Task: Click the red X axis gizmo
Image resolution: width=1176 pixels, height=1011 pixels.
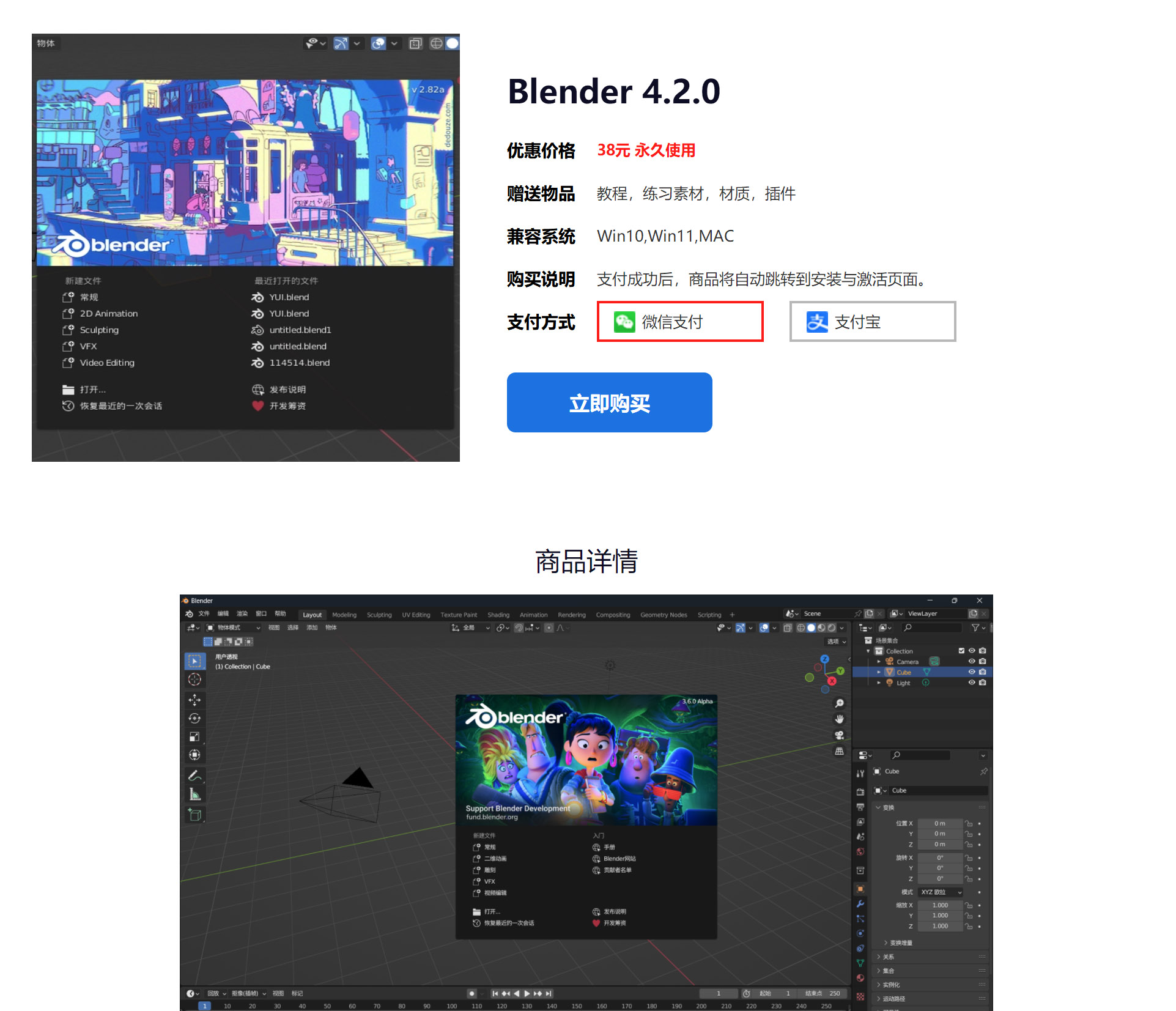Action: click(x=832, y=681)
